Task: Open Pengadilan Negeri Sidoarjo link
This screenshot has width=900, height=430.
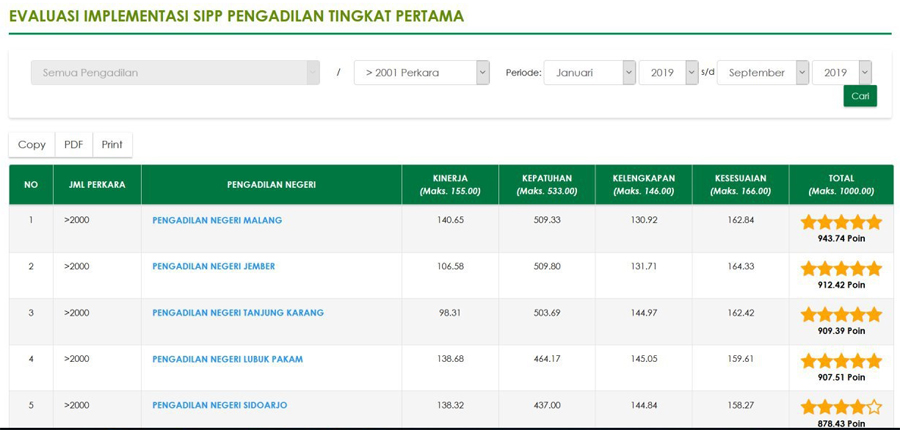Action: pos(219,405)
